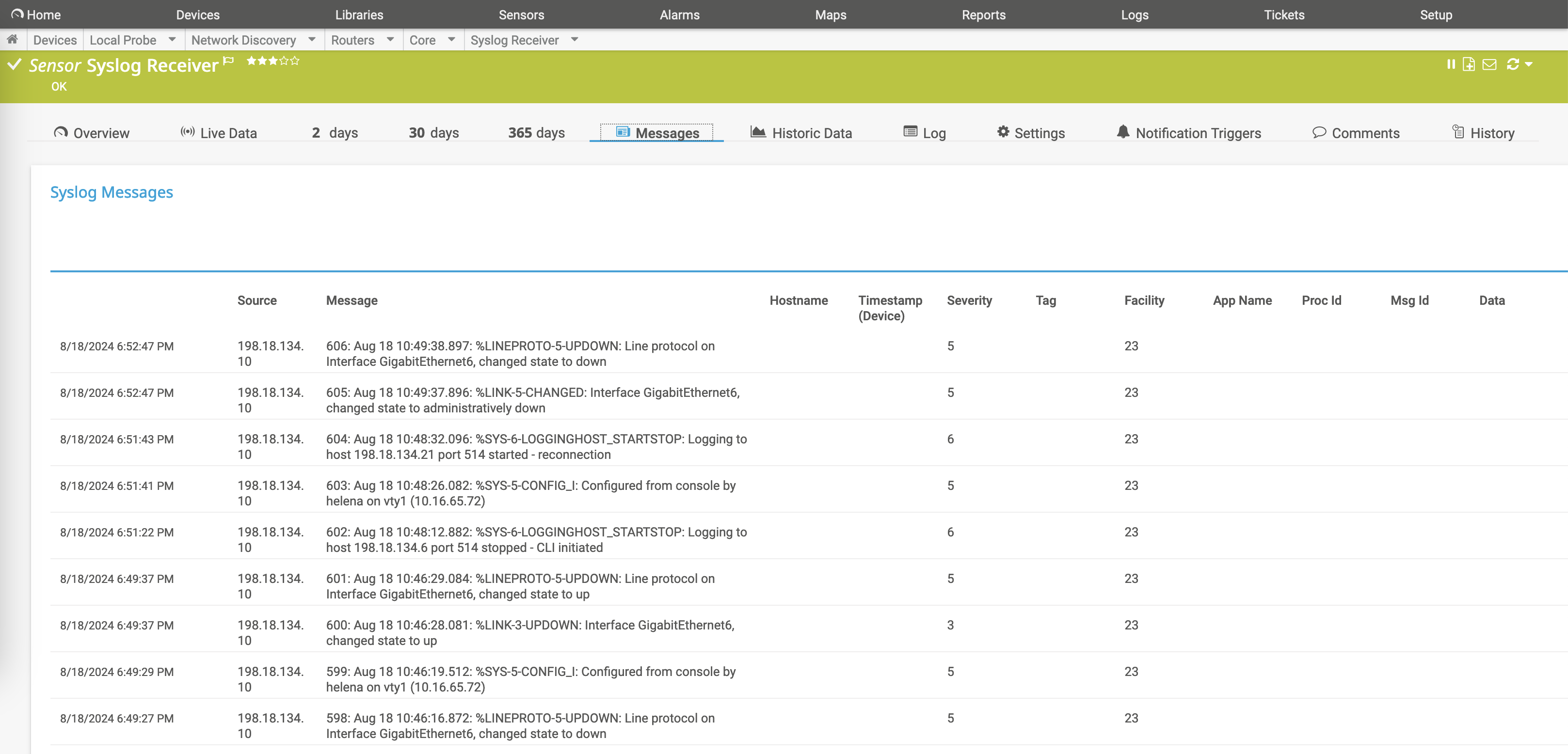Sort messages by Severity column header
1568x754 pixels.
point(969,300)
